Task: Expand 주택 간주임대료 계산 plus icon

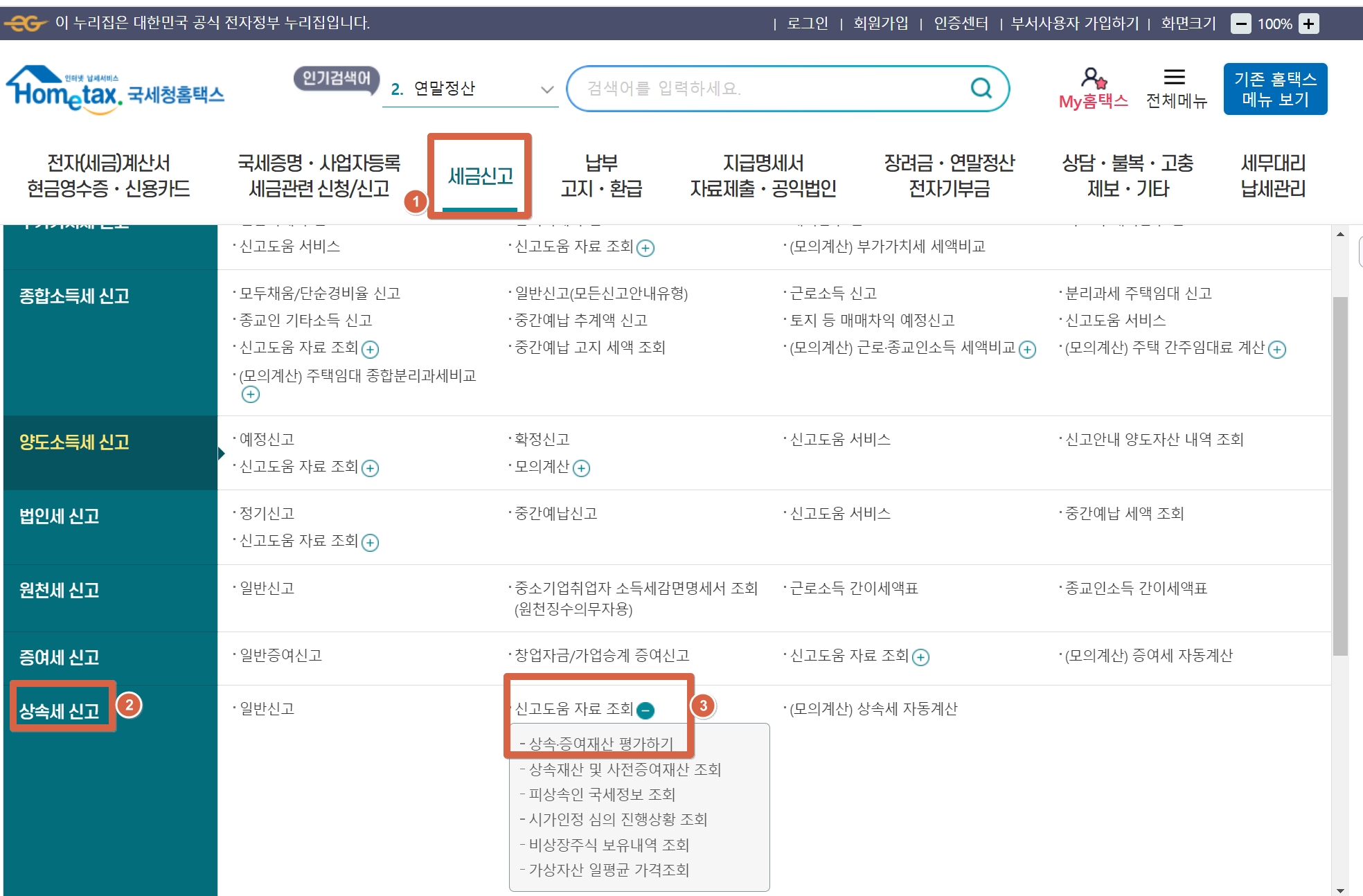Action: [x=1277, y=350]
